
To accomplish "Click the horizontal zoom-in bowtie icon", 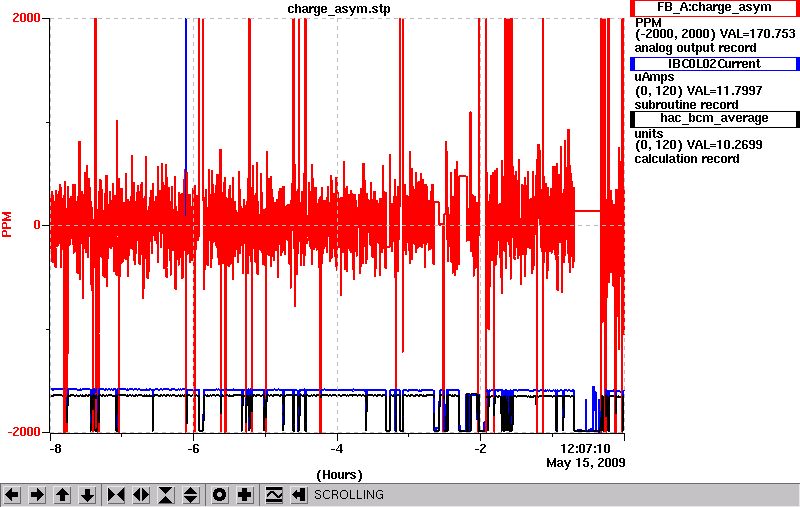I will (116, 495).
